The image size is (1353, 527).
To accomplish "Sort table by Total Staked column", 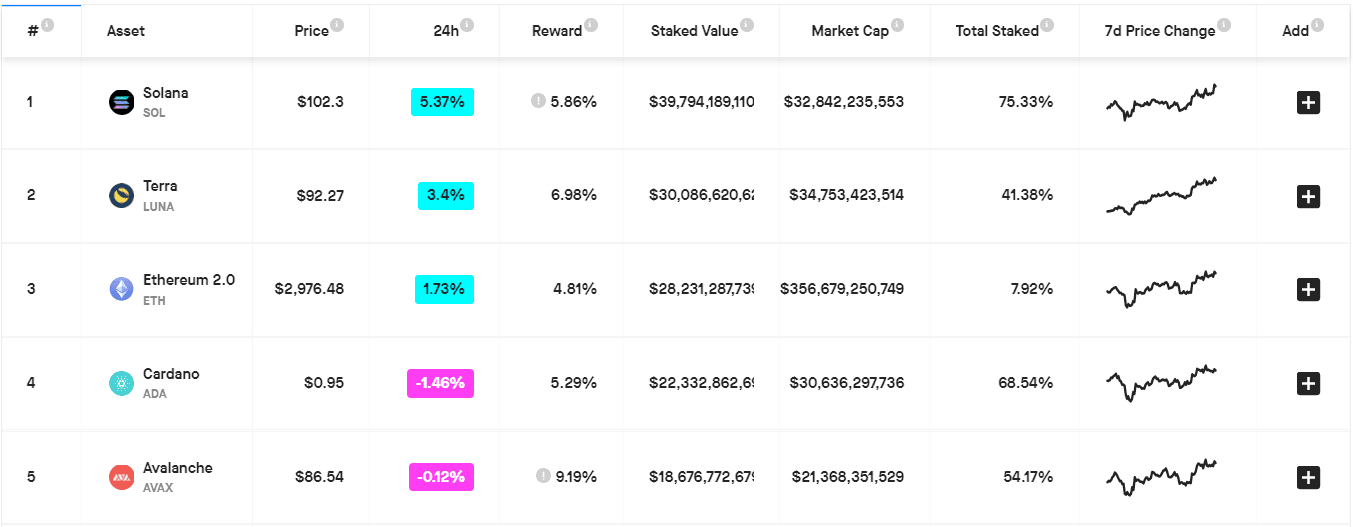I will coord(996,31).
